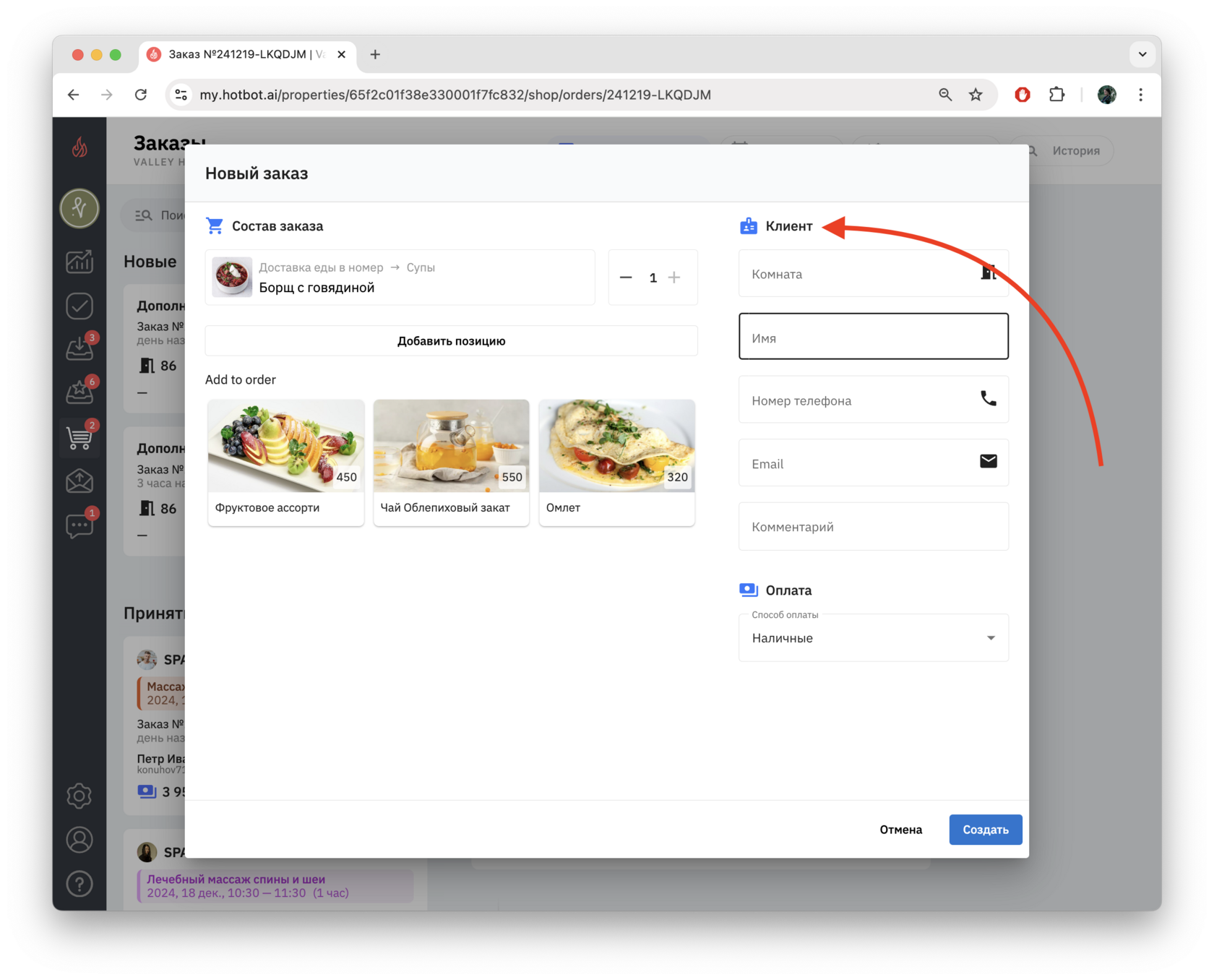Expand the Chrome tab search chevron
Image resolution: width=1214 pixels, height=980 pixels.
tap(1142, 54)
